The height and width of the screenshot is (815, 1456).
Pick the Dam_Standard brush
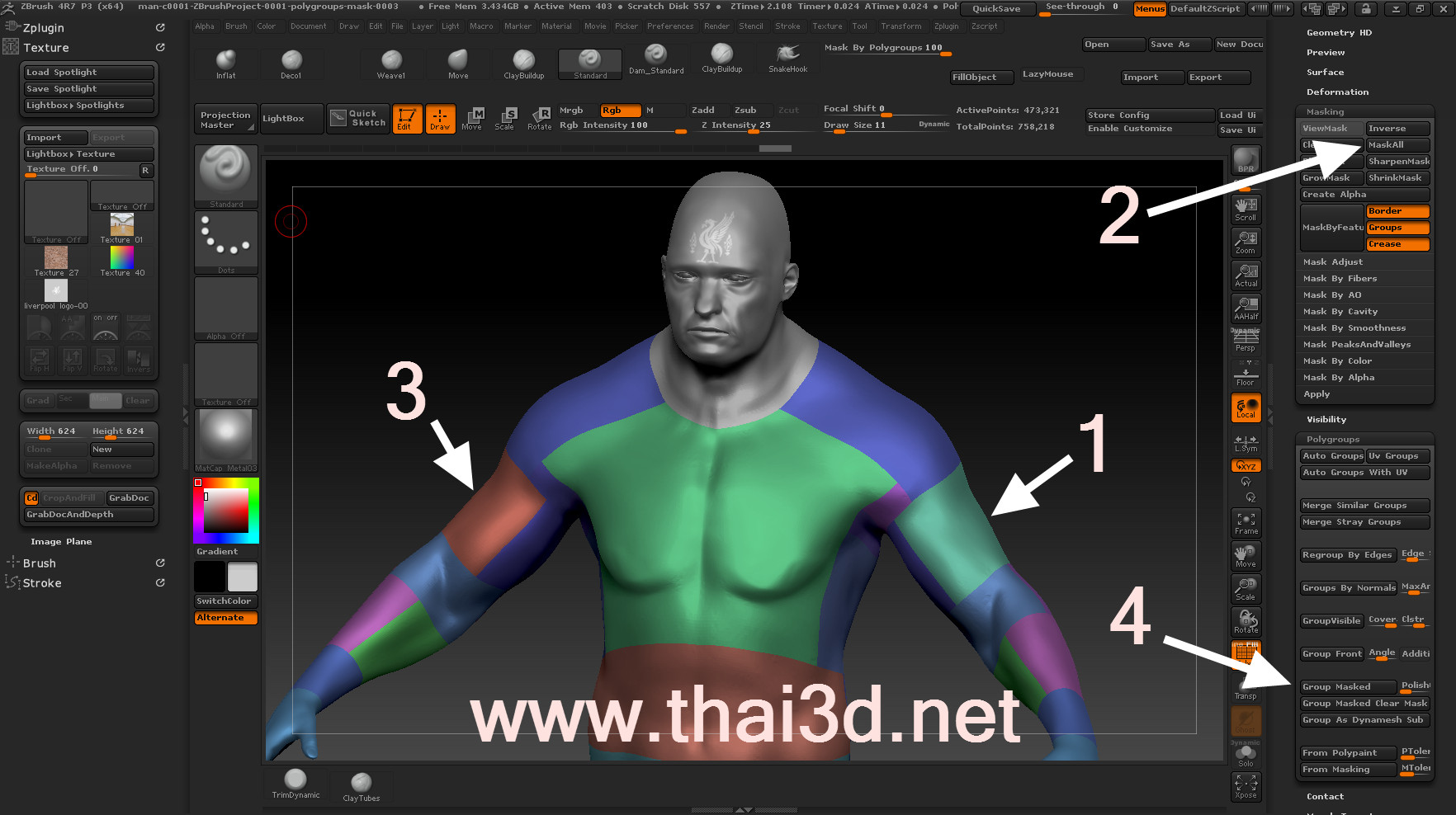coord(655,59)
